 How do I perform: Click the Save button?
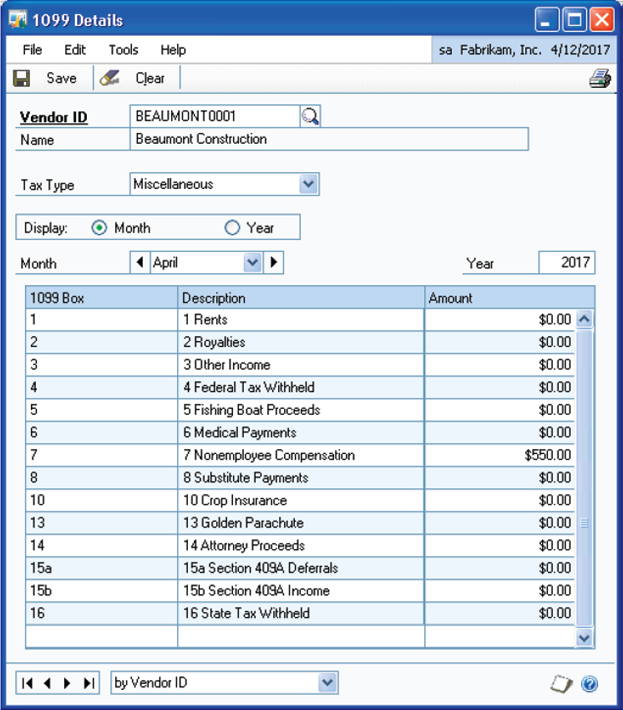(48, 78)
